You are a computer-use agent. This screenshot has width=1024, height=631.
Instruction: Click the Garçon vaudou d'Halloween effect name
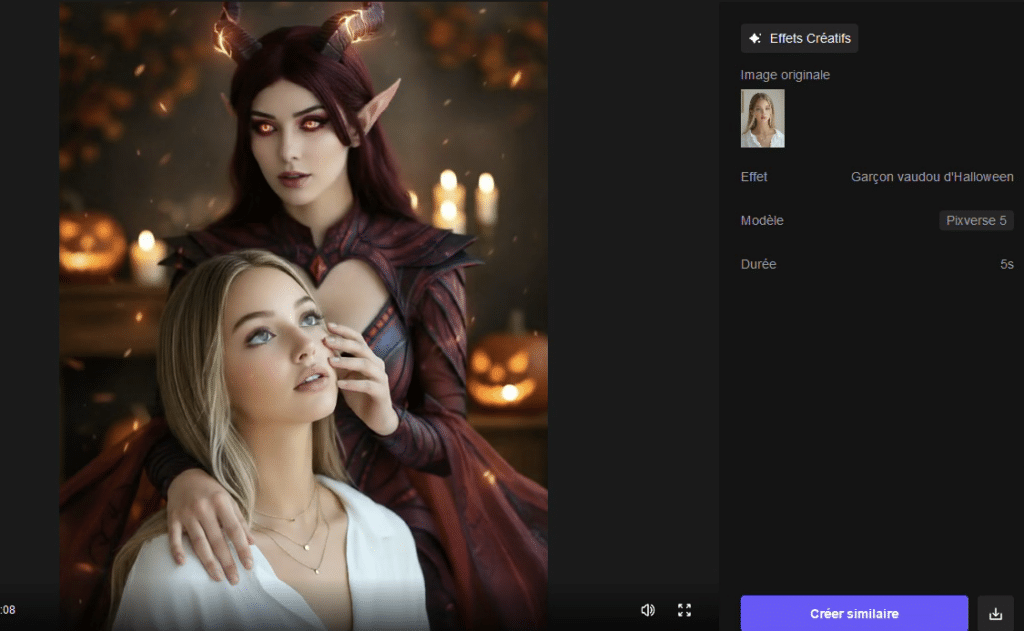point(931,176)
